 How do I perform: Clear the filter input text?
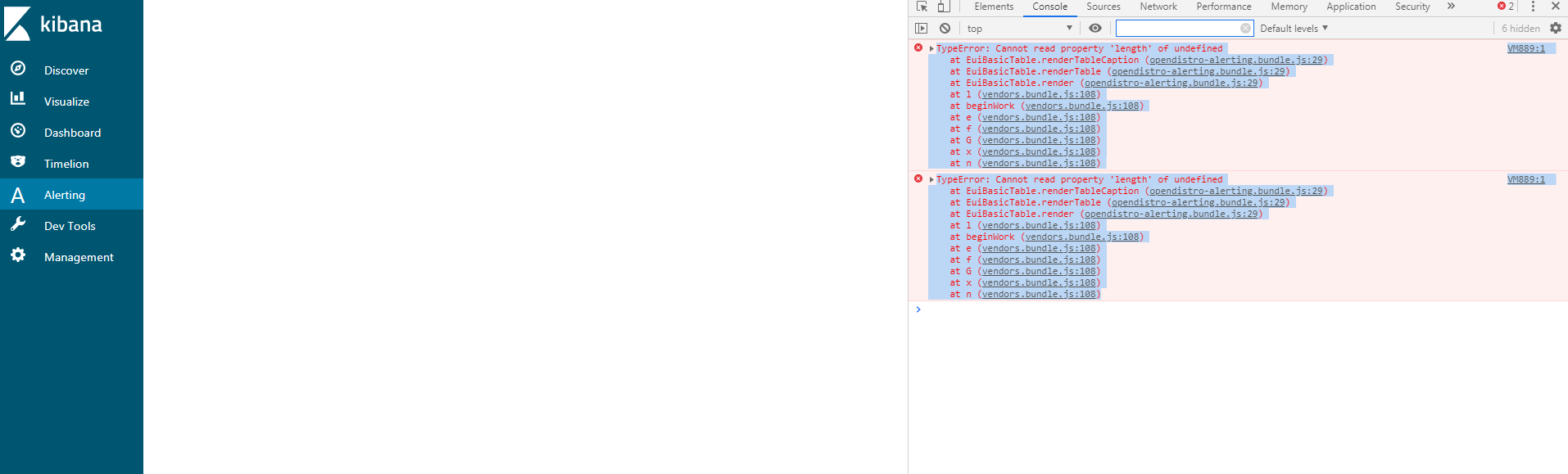pyautogui.click(x=1245, y=28)
